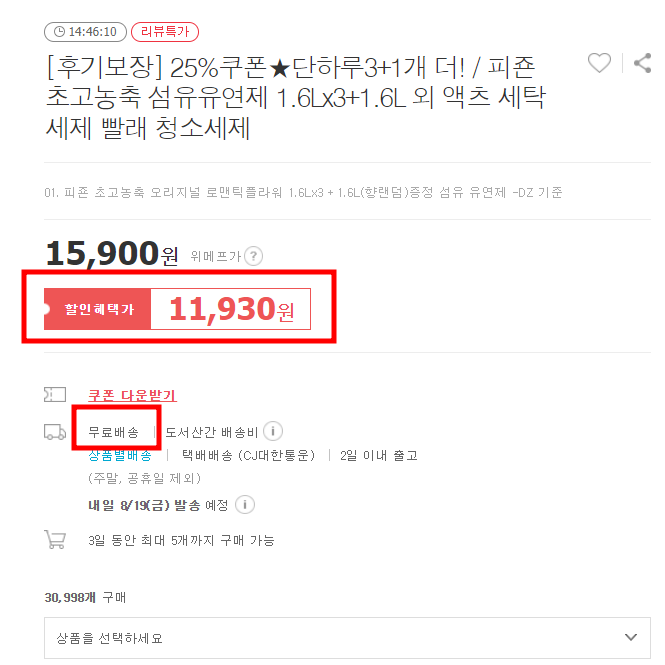Click the 30,998개 구매 count text
Viewport: 665px width, 665px height.
click(x=85, y=598)
